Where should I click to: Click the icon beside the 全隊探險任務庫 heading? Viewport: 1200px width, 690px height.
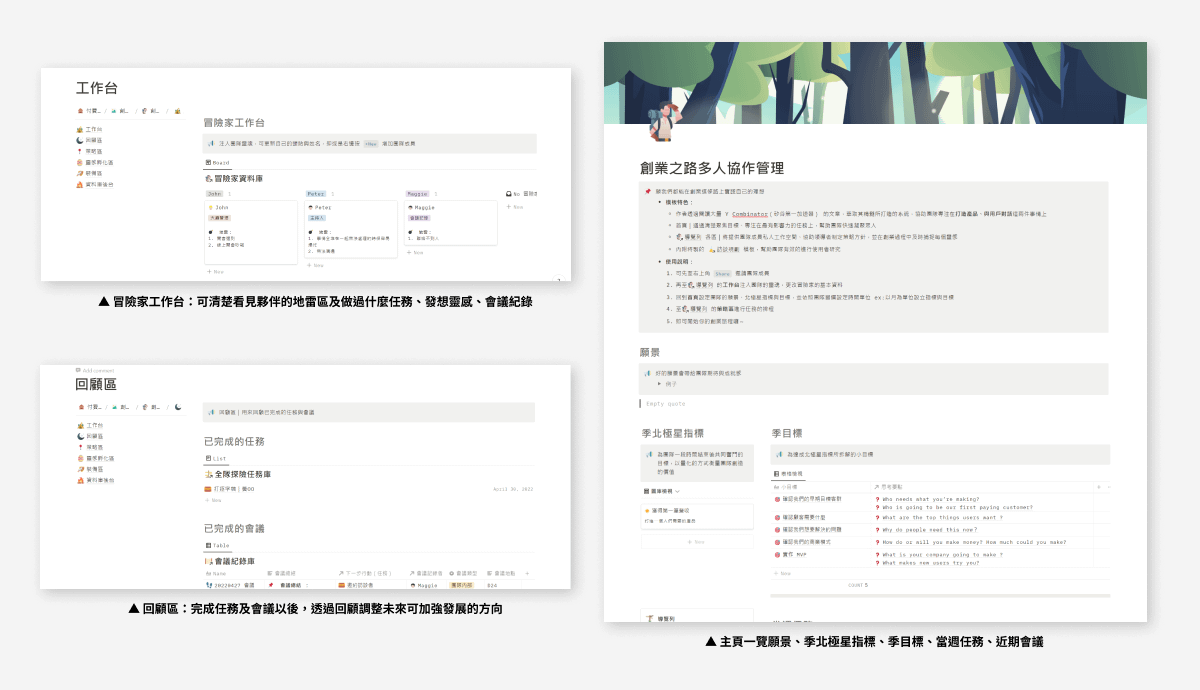click(x=208, y=474)
